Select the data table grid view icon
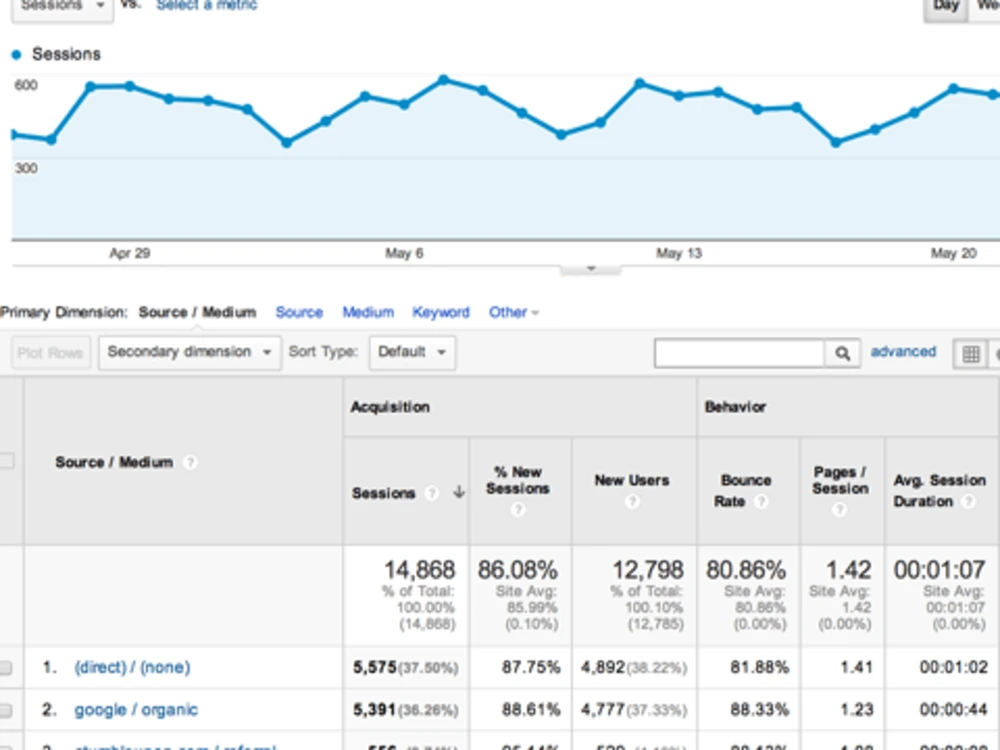The image size is (1000, 750). point(971,354)
